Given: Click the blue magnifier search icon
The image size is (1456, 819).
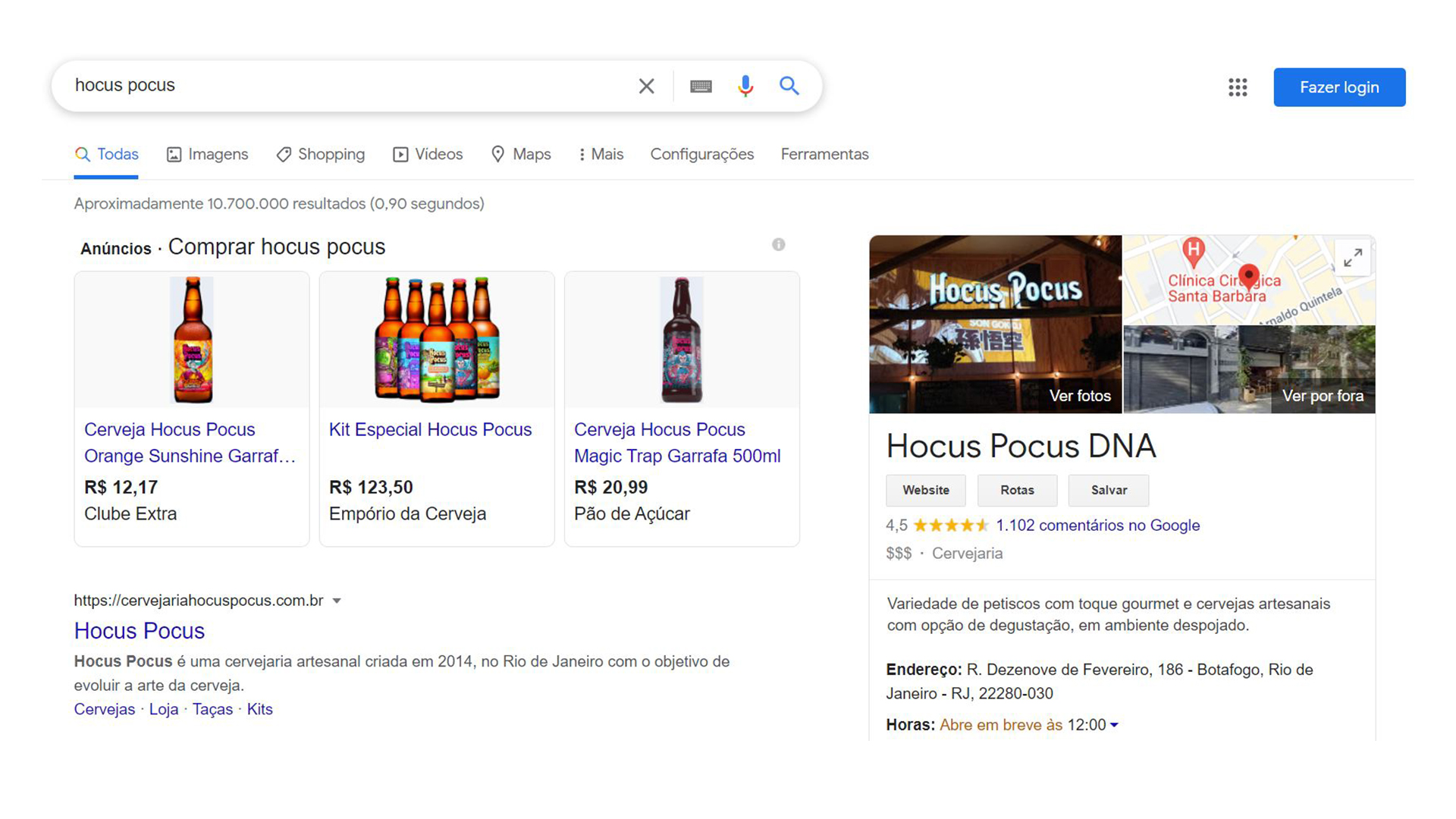Looking at the screenshot, I should click(x=789, y=86).
